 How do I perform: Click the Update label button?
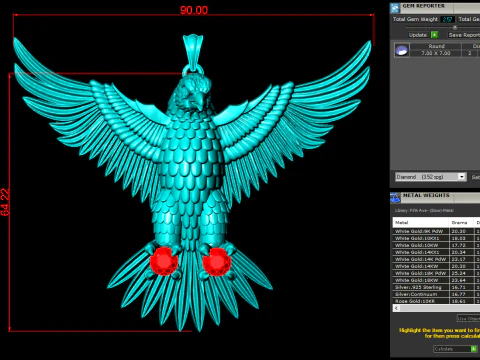418,35
